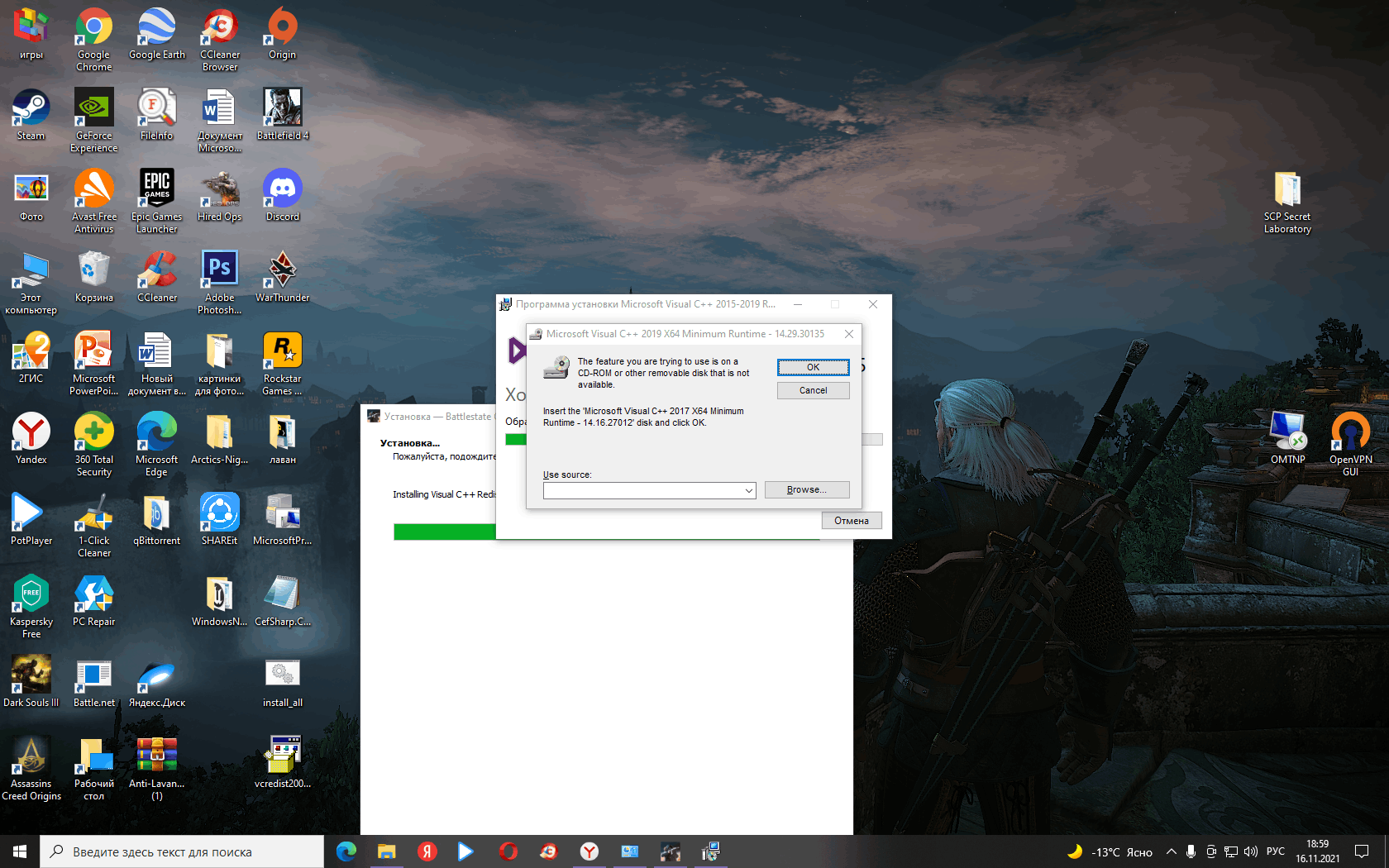This screenshot has width=1389, height=868.
Task: Select the 1-Click Cleaner icon
Action: [94, 525]
